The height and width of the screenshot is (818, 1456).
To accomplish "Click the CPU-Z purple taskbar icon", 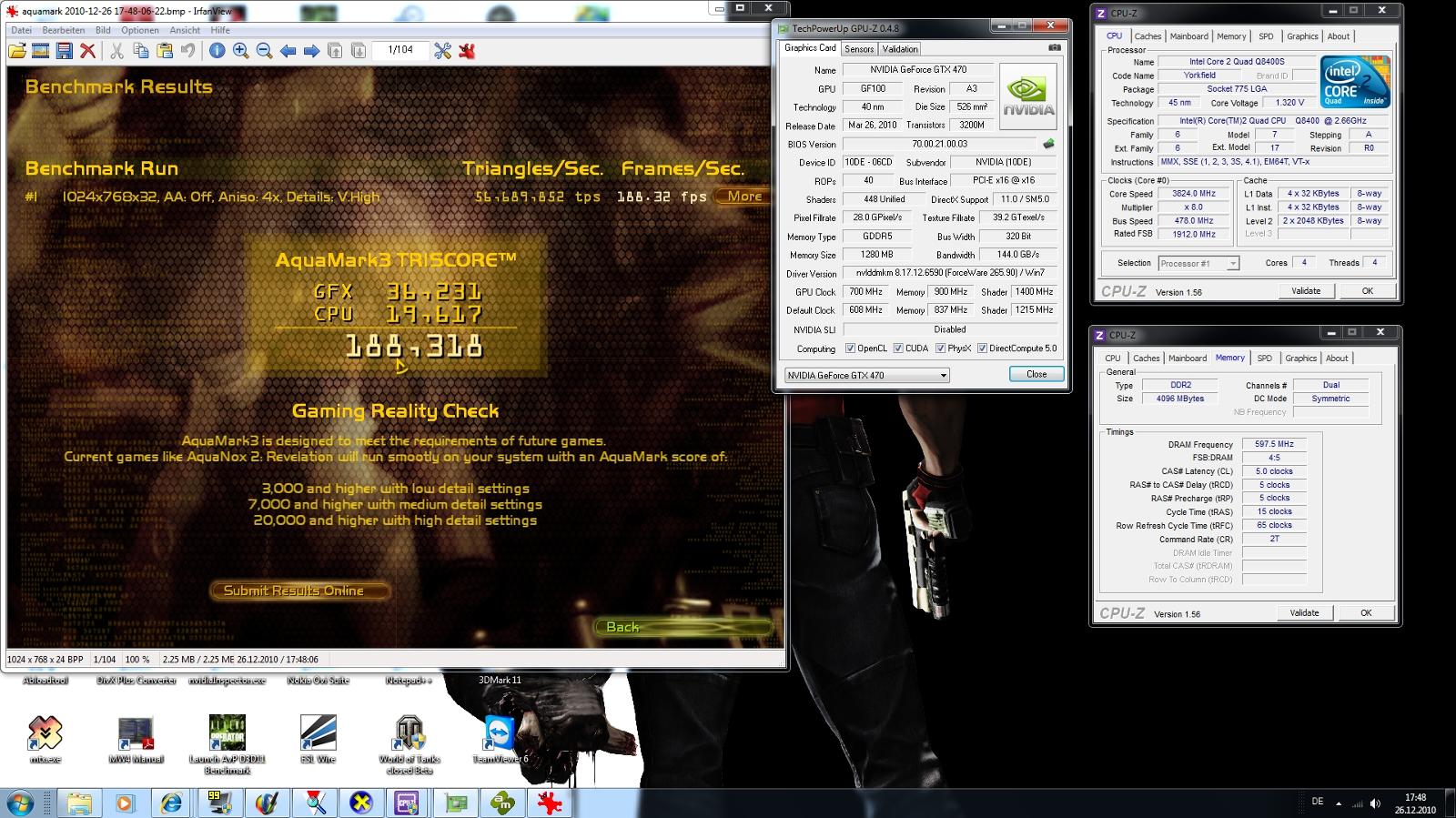I will coord(407,803).
